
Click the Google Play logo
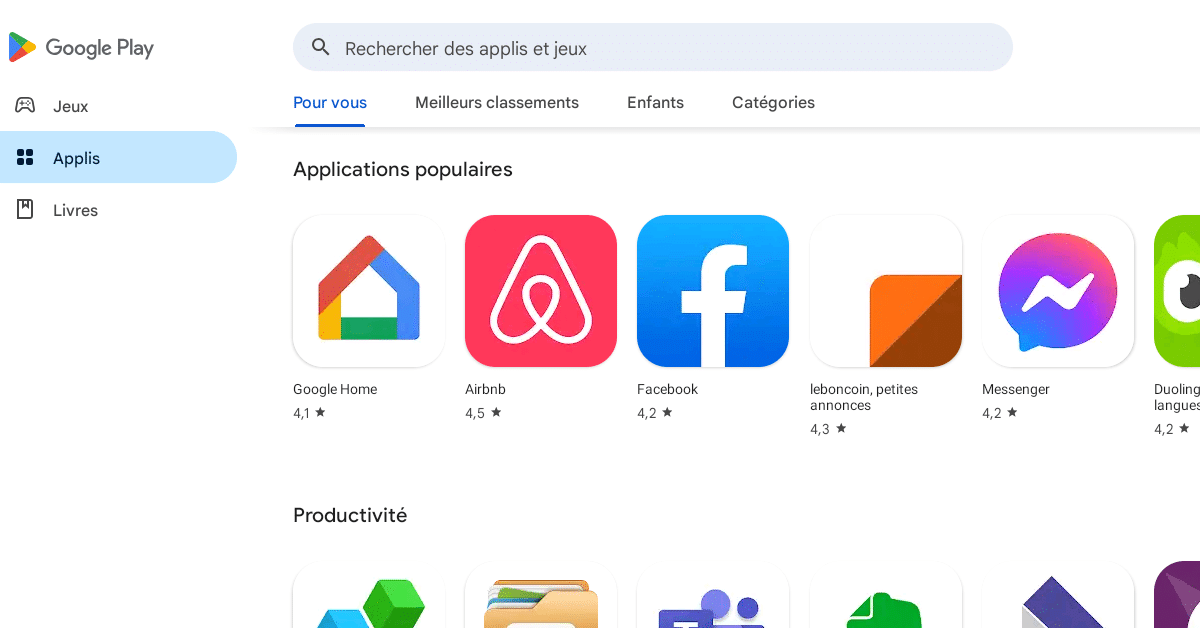(x=80, y=47)
